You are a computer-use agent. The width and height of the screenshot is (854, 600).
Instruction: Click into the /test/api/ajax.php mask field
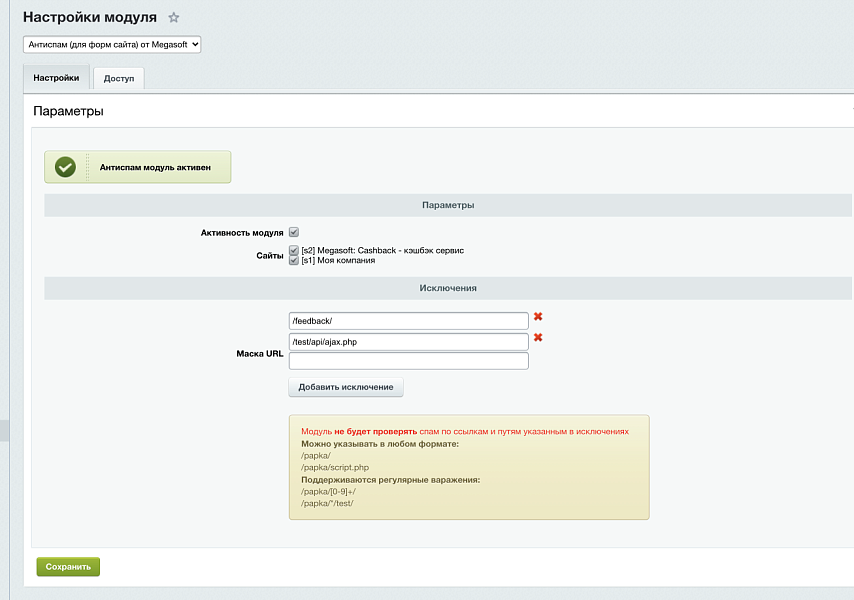coord(408,342)
